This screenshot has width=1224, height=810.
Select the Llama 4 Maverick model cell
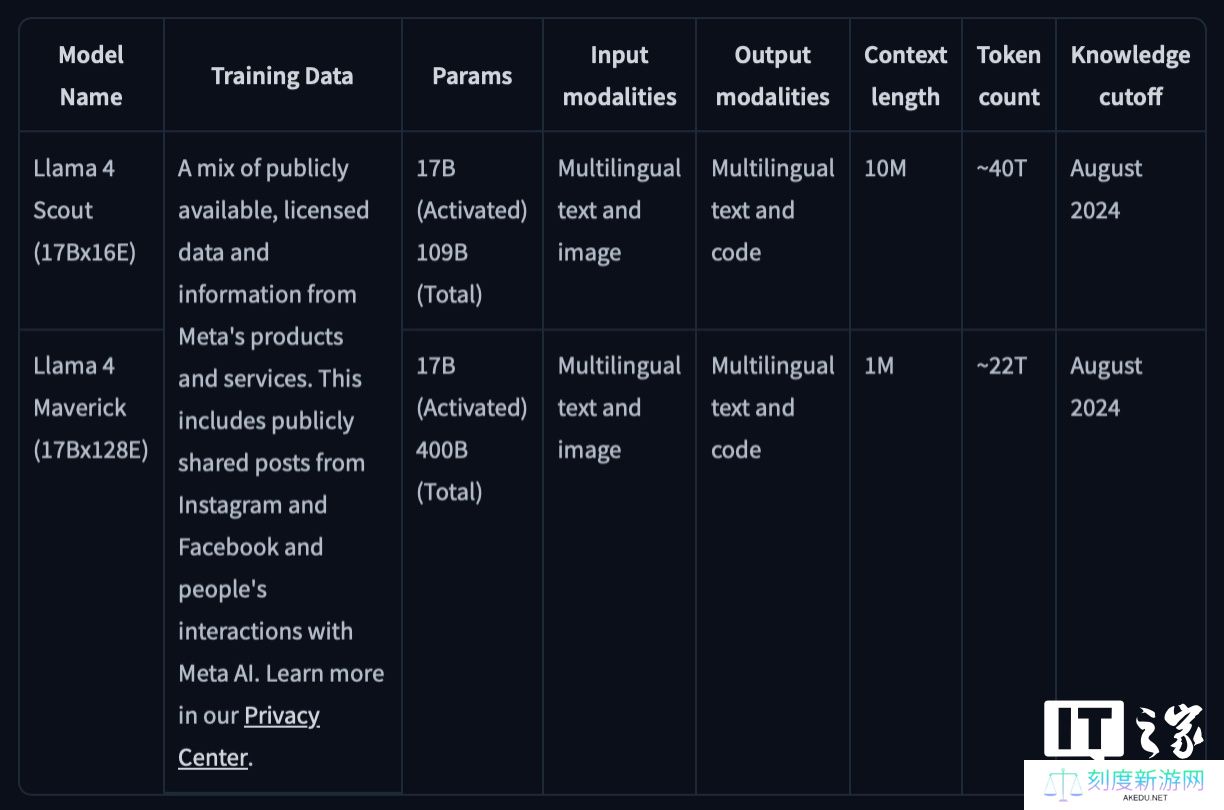[91, 408]
